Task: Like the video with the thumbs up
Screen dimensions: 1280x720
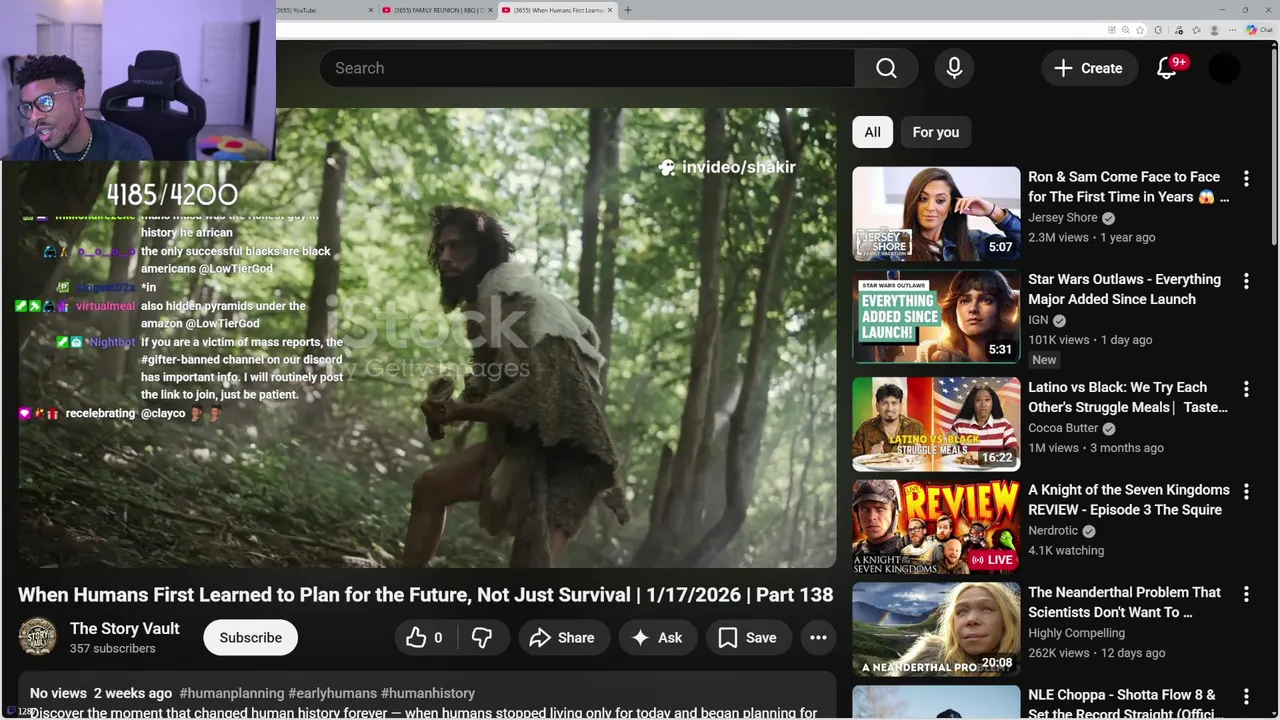Action: [x=425, y=638]
